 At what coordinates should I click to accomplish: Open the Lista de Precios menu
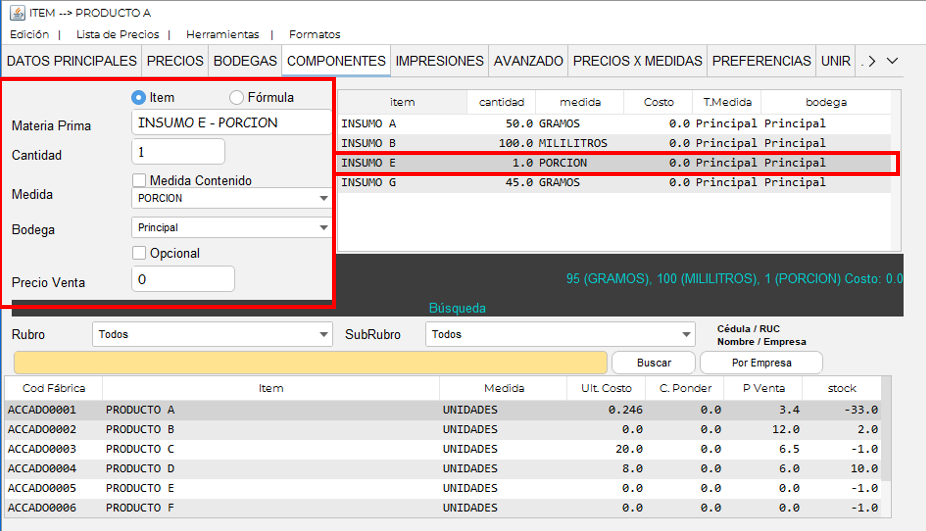pyautogui.click(x=117, y=34)
